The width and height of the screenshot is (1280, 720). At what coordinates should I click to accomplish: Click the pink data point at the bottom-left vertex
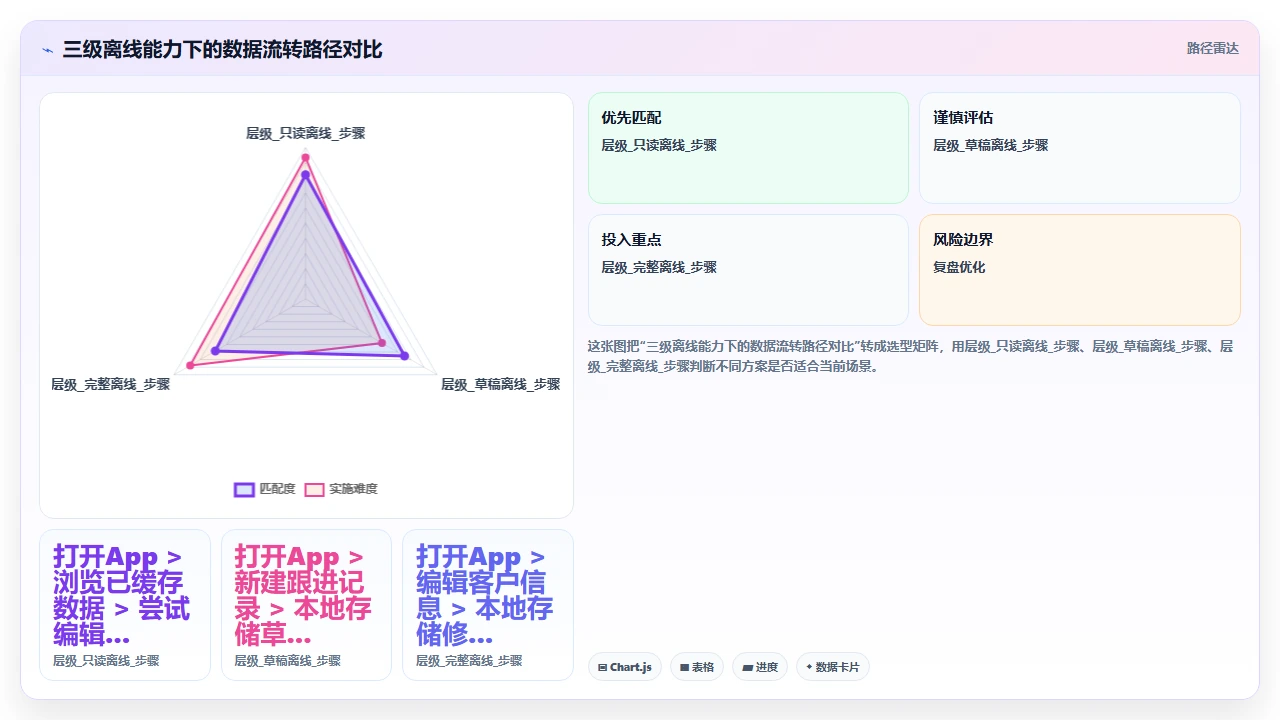tap(191, 365)
